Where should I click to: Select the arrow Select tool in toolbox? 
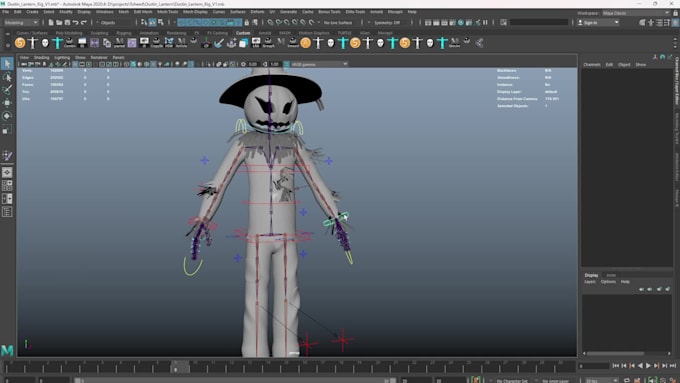(7, 64)
